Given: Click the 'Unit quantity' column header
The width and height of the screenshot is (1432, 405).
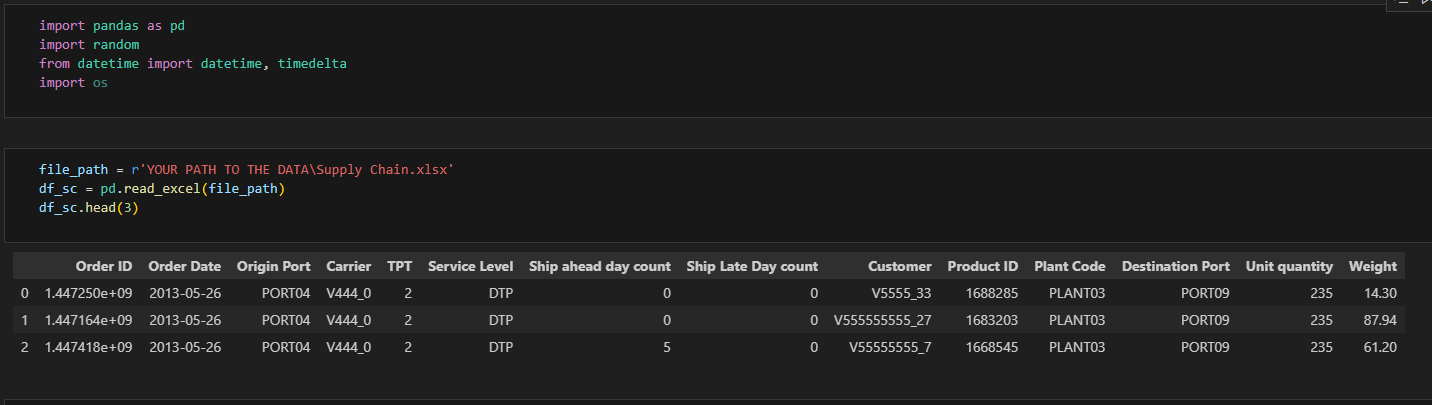Looking at the screenshot, I should pyautogui.click(x=1289, y=266).
